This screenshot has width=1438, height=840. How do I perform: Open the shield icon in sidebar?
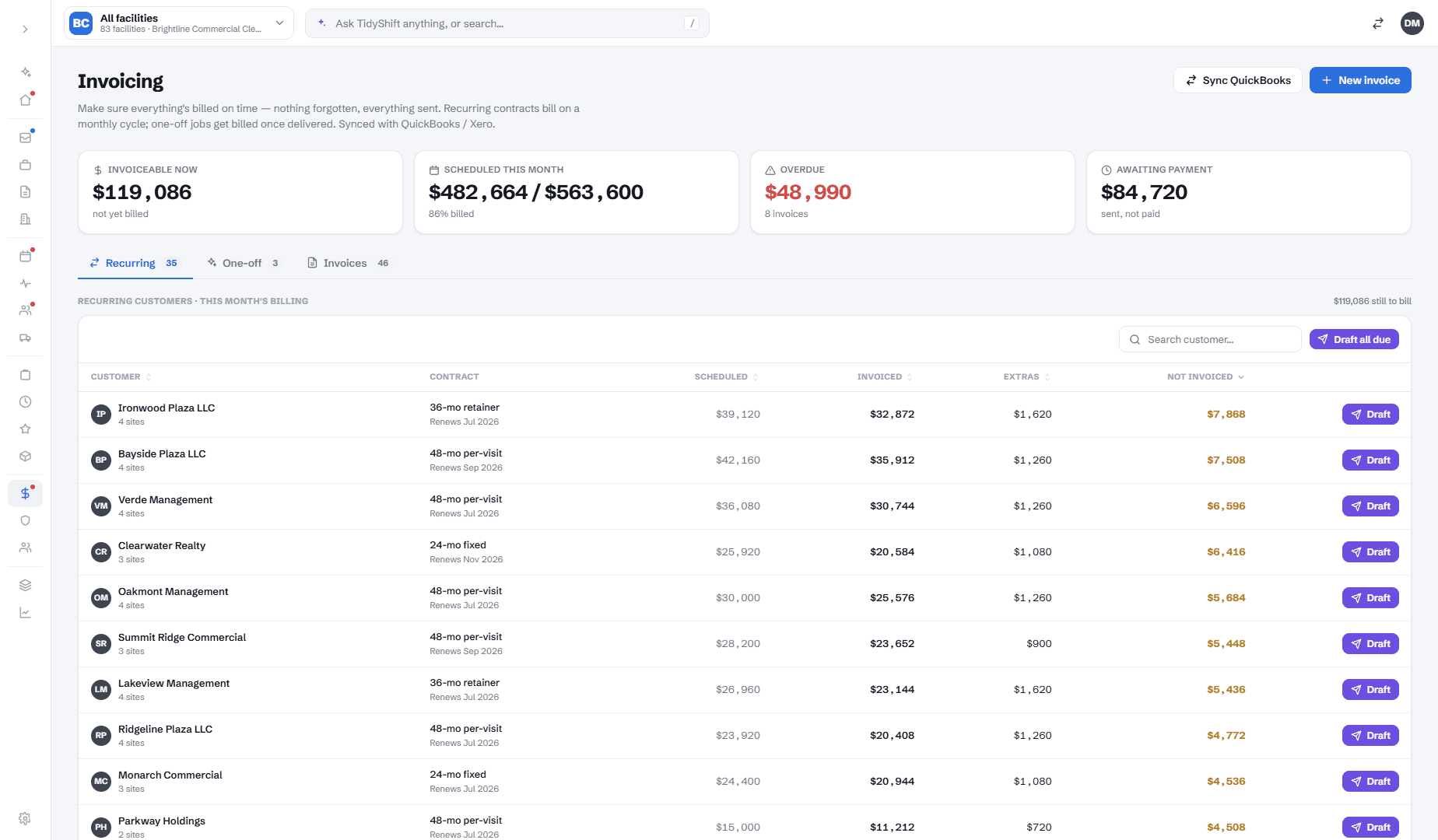pos(25,521)
